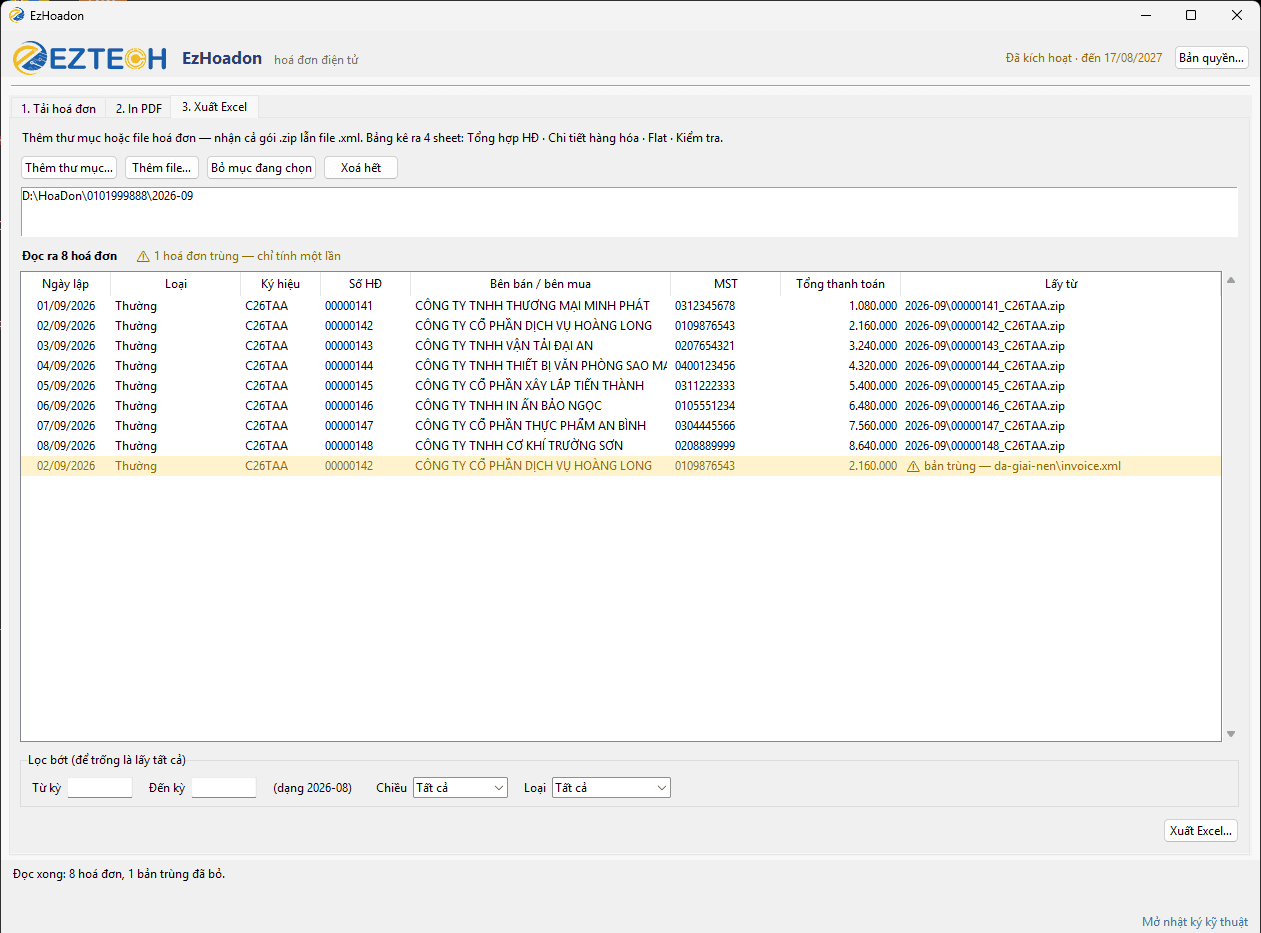Viewport: 1261px width, 933px height.
Task: Click MST value 0208889999
Action: [x=705, y=446]
